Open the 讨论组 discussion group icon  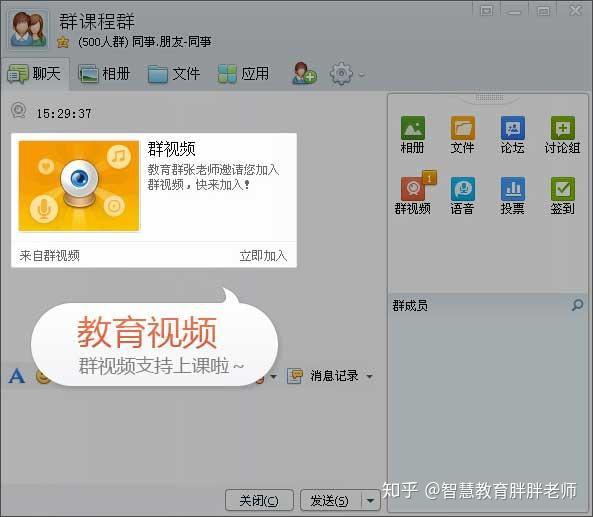pos(562,135)
